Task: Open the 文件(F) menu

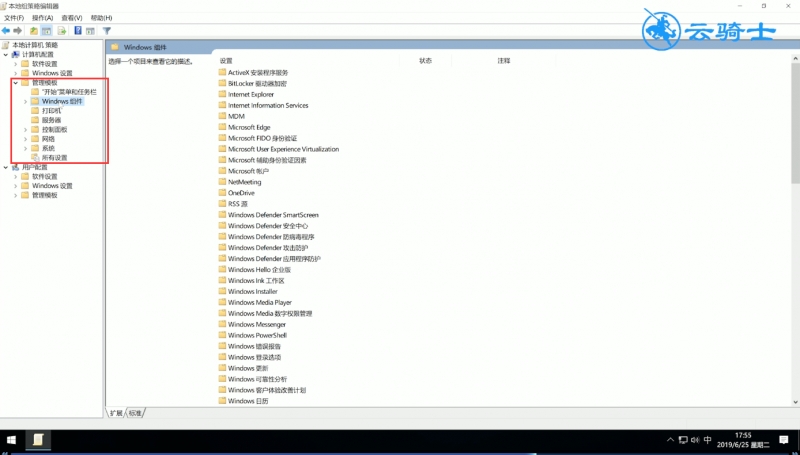Action: click(14, 18)
